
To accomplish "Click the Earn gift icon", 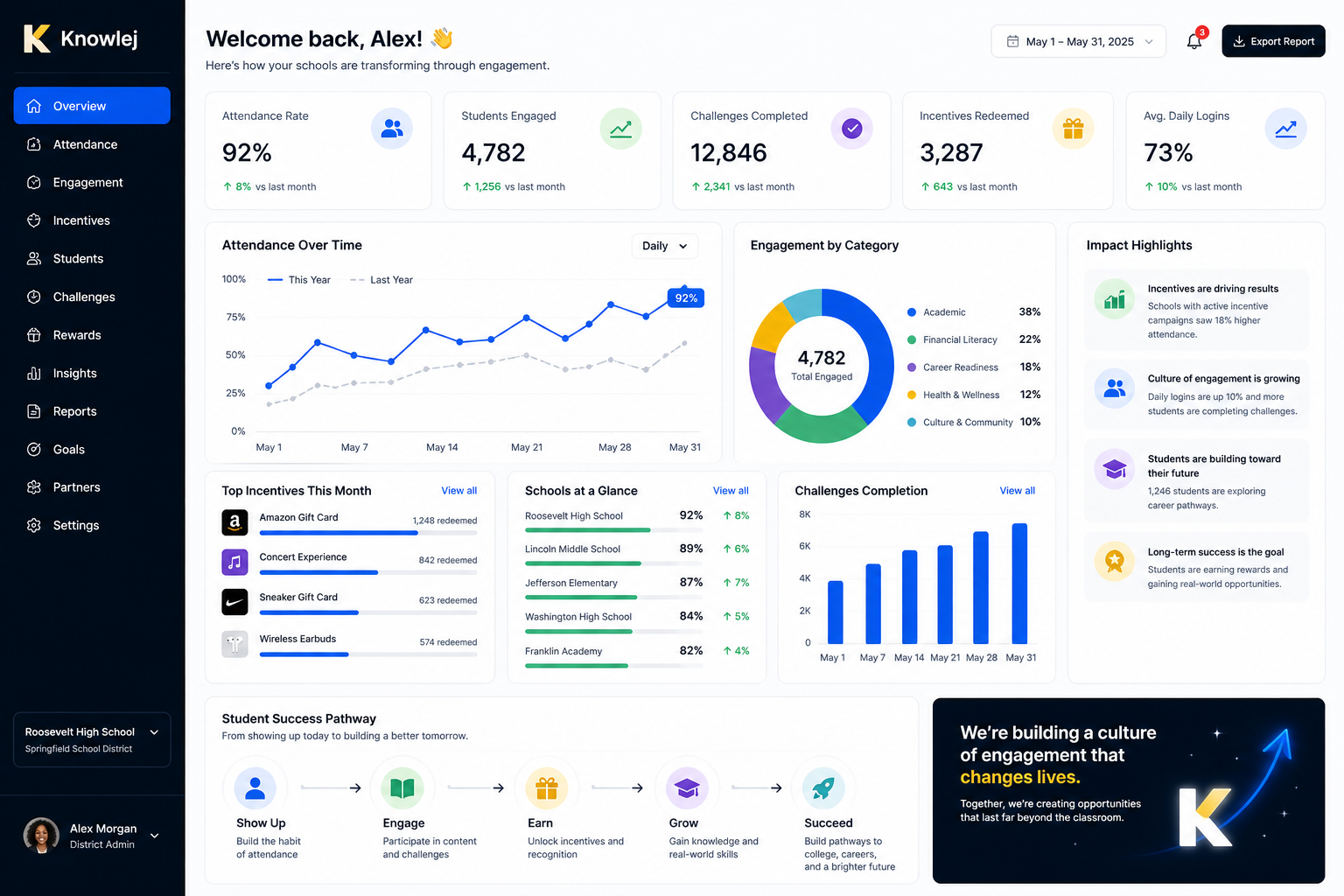I will pos(547,787).
